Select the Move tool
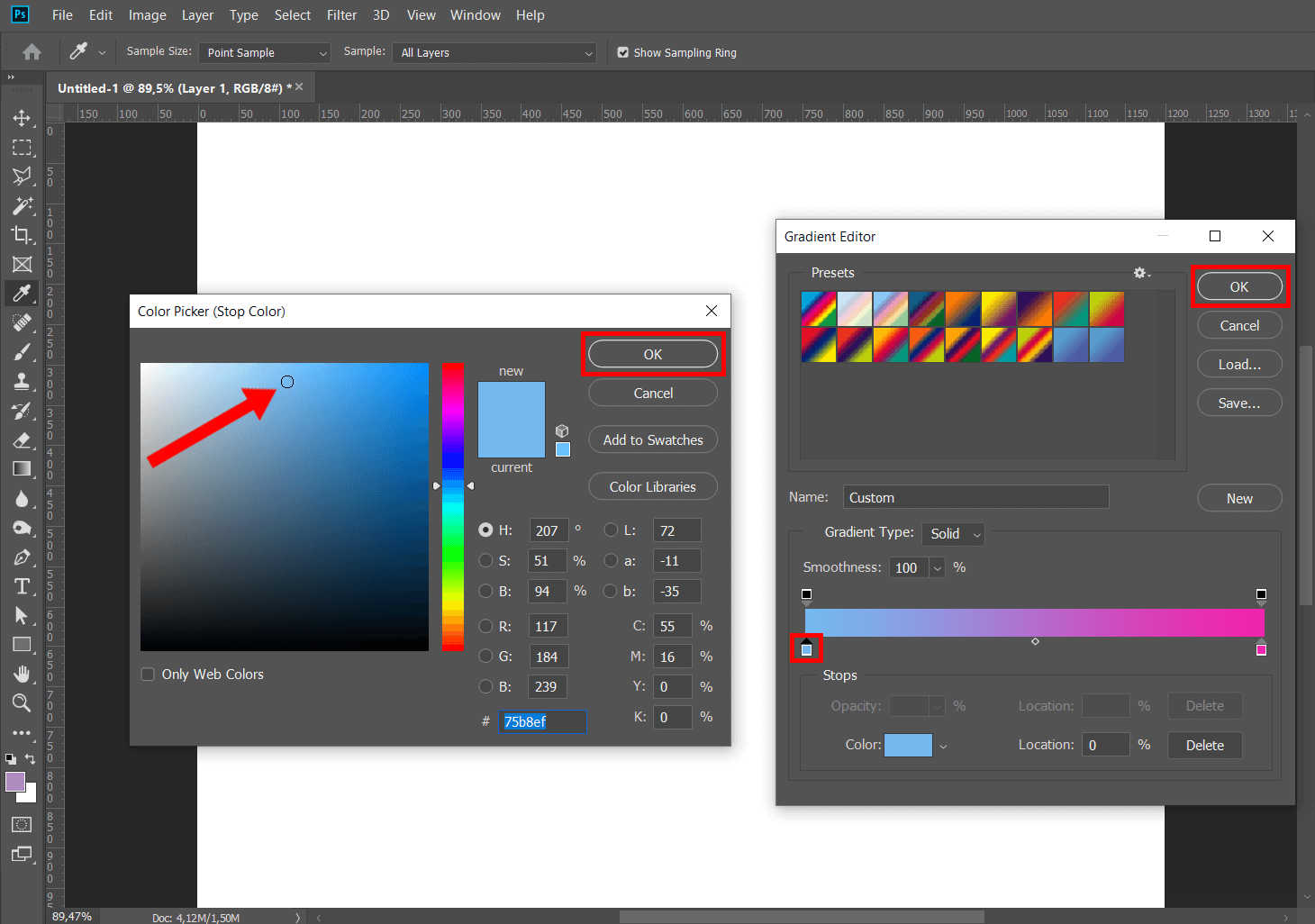The width and height of the screenshot is (1315, 924). pyautogui.click(x=23, y=118)
